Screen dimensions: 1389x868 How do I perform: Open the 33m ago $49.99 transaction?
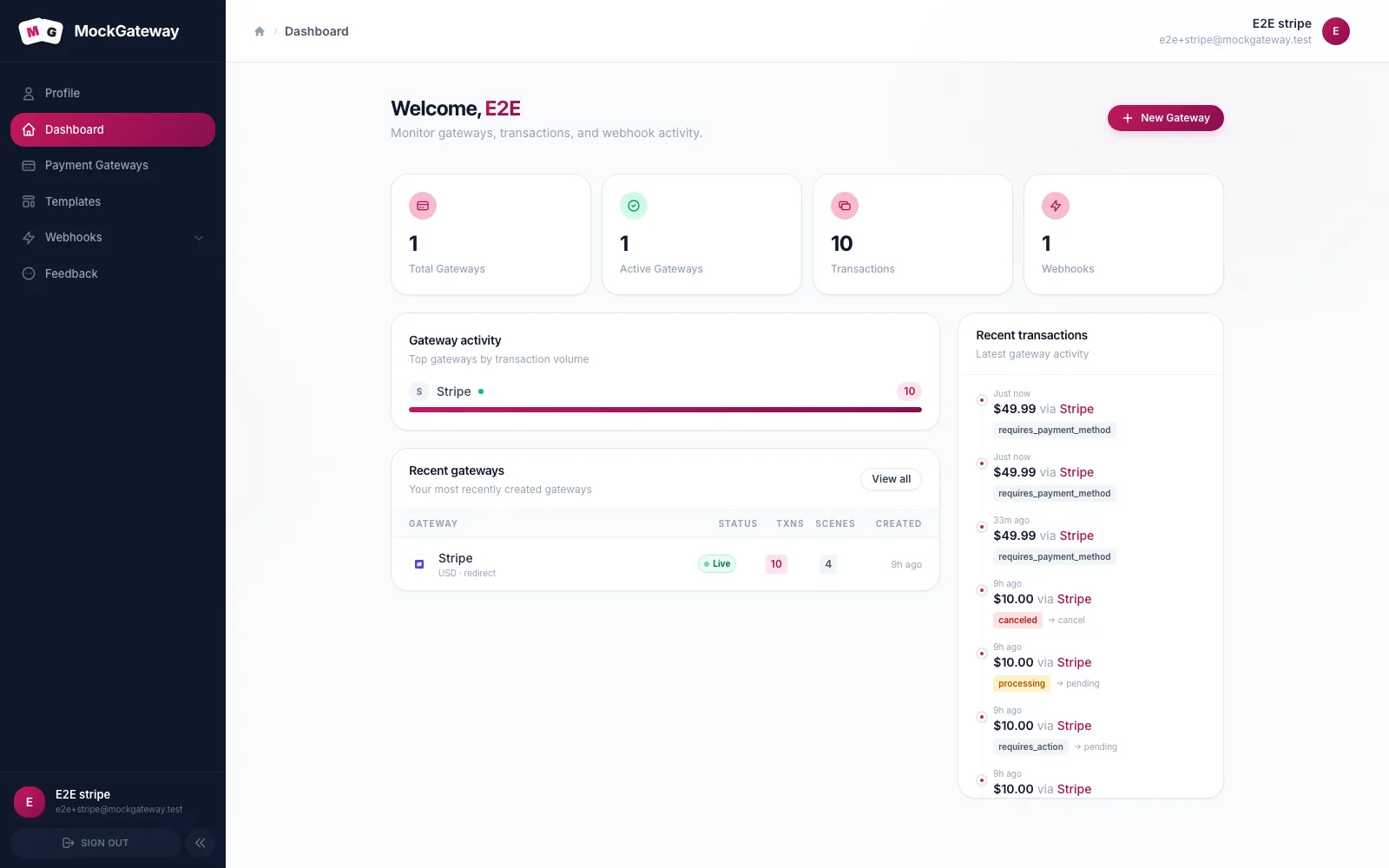tap(1090, 539)
